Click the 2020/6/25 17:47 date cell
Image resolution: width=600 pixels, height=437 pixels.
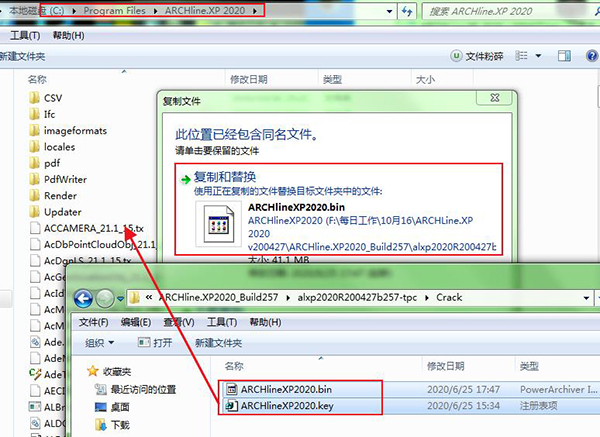(x=463, y=389)
